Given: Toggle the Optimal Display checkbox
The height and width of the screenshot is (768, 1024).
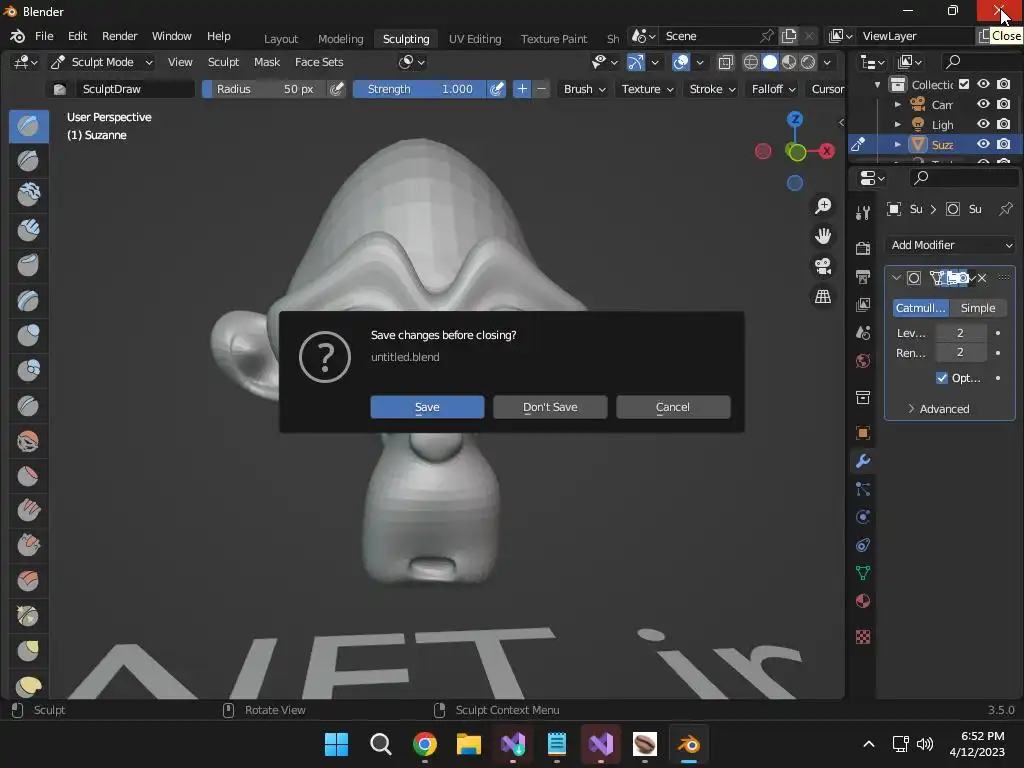Looking at the screenshot, I should 942,378.
